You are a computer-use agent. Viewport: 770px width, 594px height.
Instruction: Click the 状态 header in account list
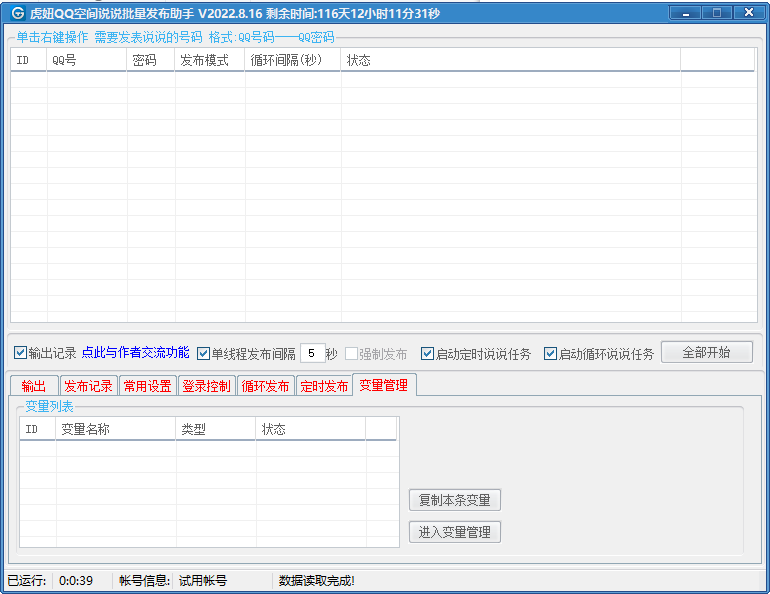click(x=511, y=60)
